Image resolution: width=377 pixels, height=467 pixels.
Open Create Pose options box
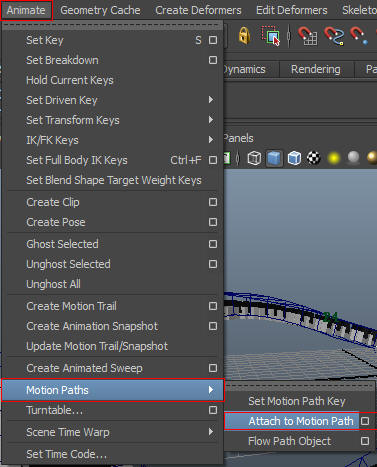click(x=213, y=222)
